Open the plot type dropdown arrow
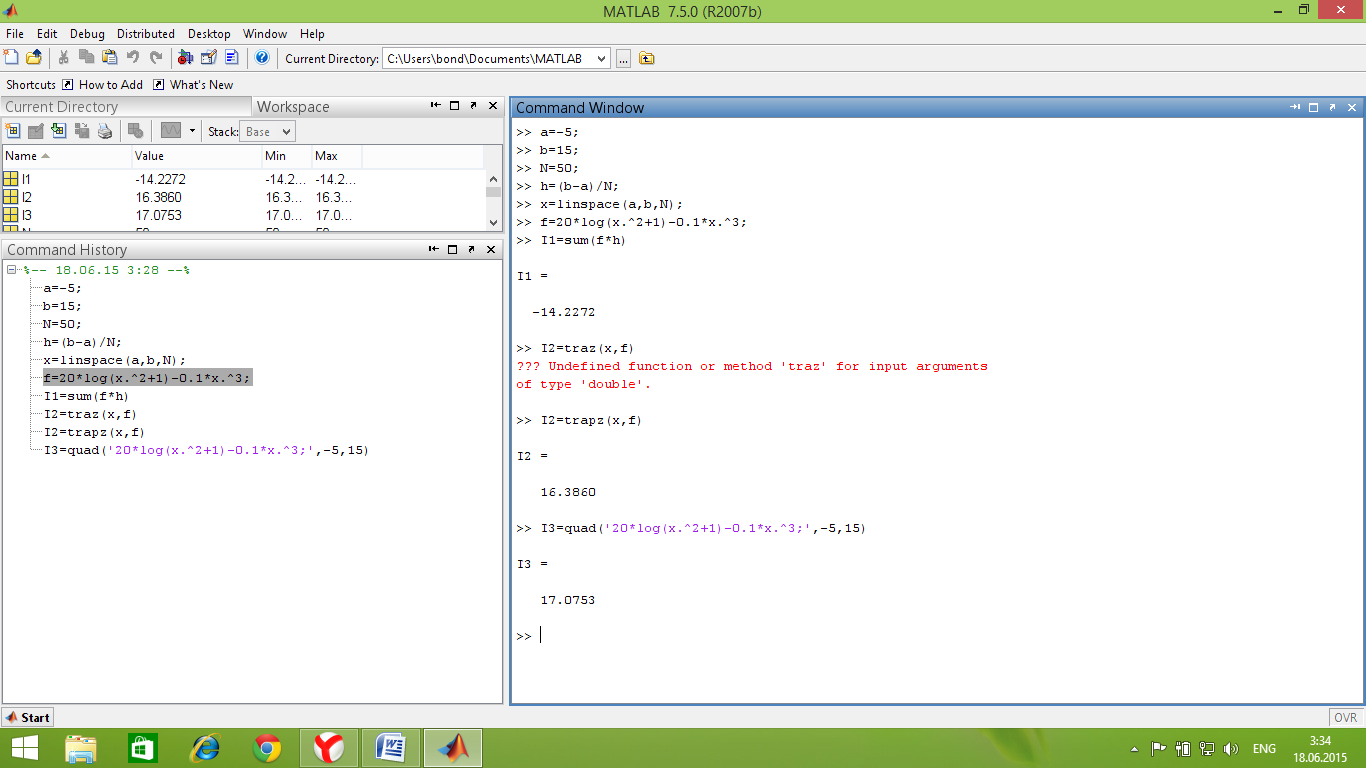 click(x=192, y=131)
